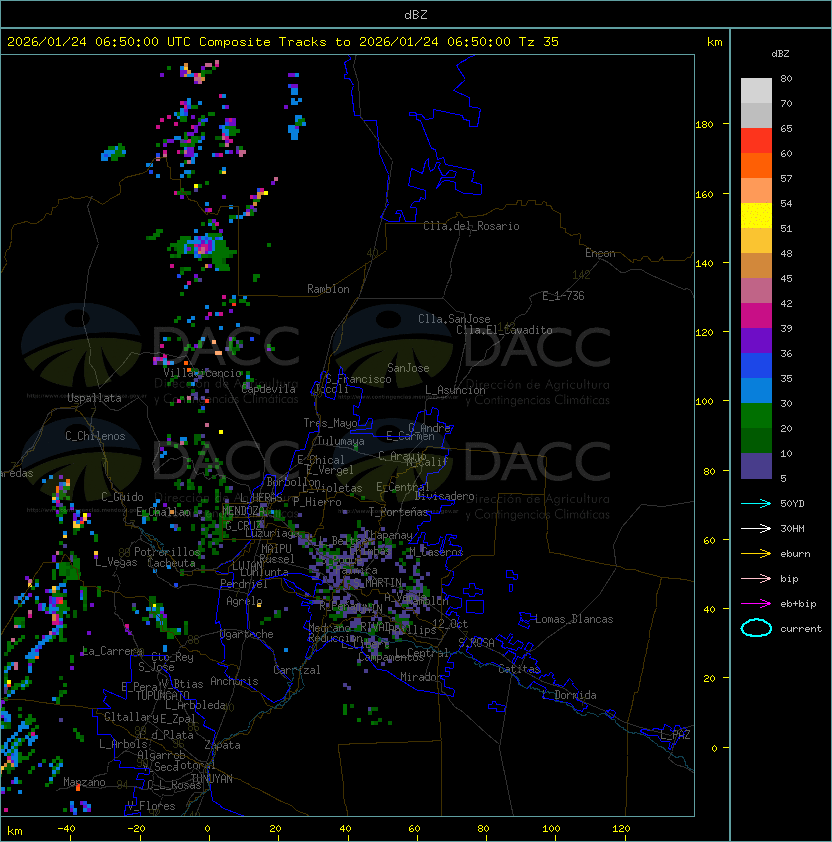Click the La_Carrera map label
The width and height of the screenshot is (832, 842).
click(x=113, y=651)
